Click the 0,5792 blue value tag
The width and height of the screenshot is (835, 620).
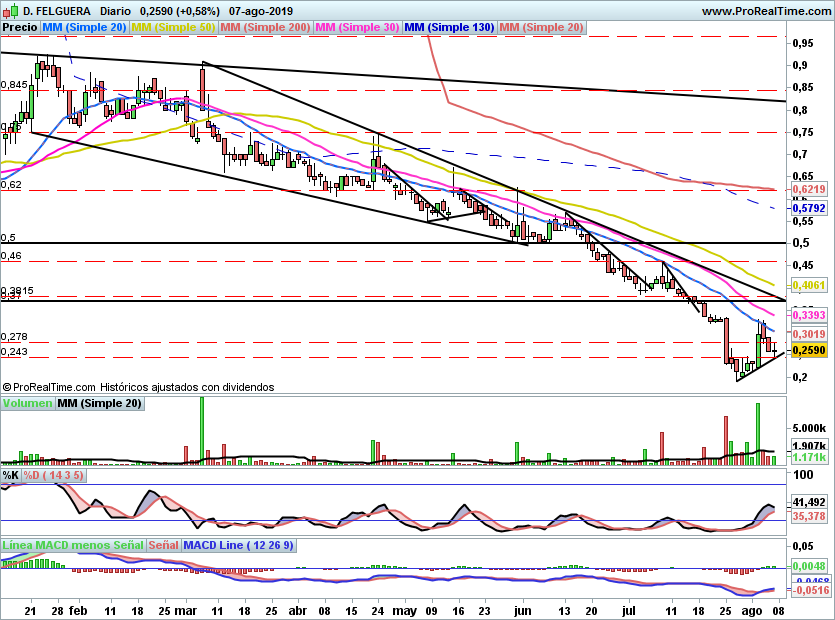809,208
